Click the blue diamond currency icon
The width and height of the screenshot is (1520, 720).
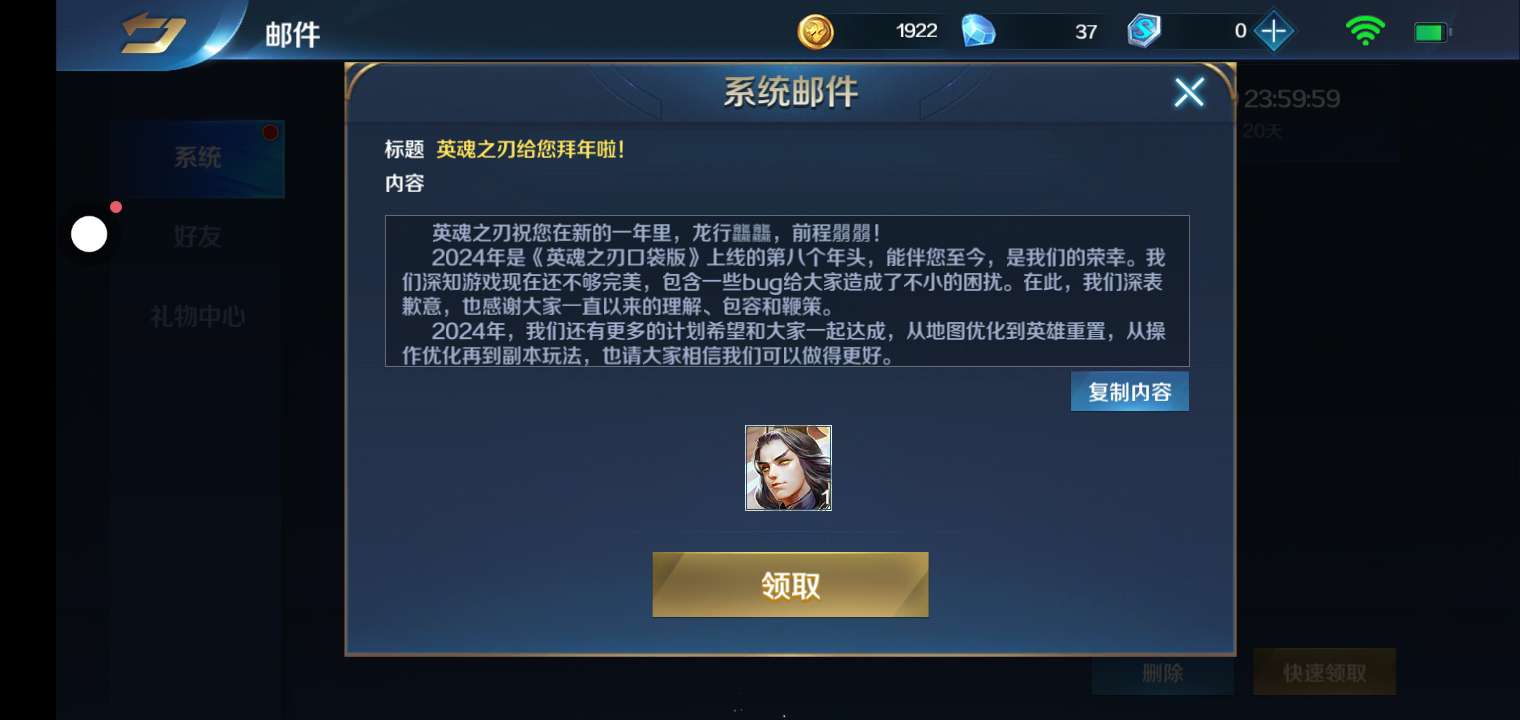978,31
